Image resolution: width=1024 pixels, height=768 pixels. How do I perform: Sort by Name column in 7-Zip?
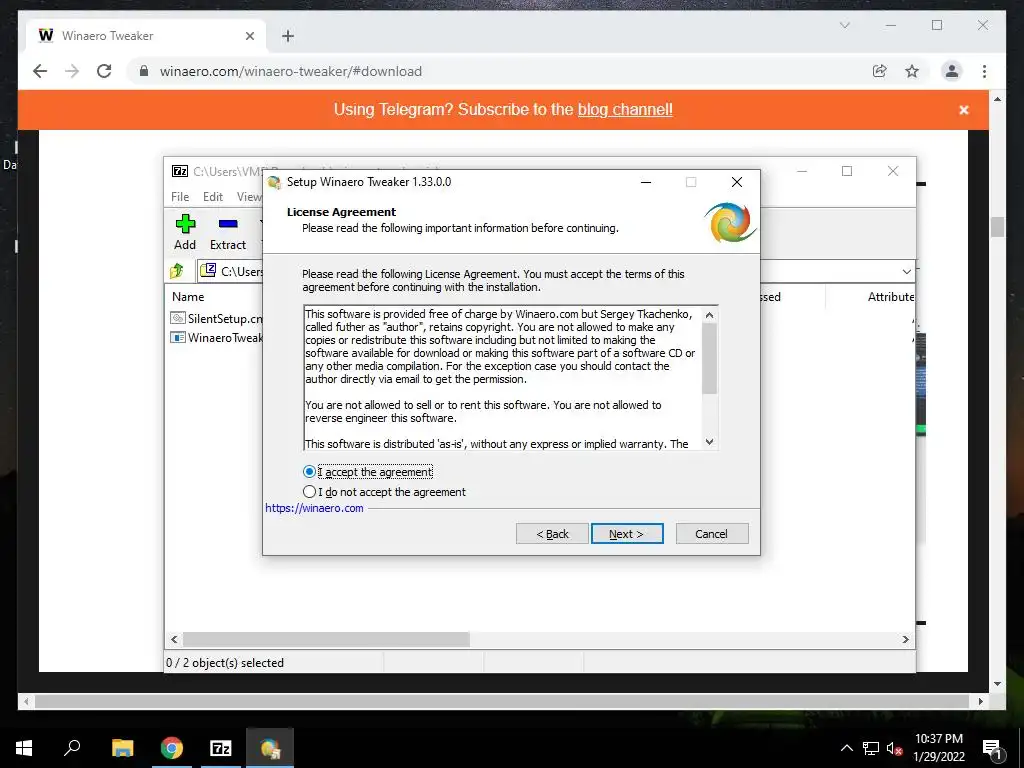[x=188, y=296]
